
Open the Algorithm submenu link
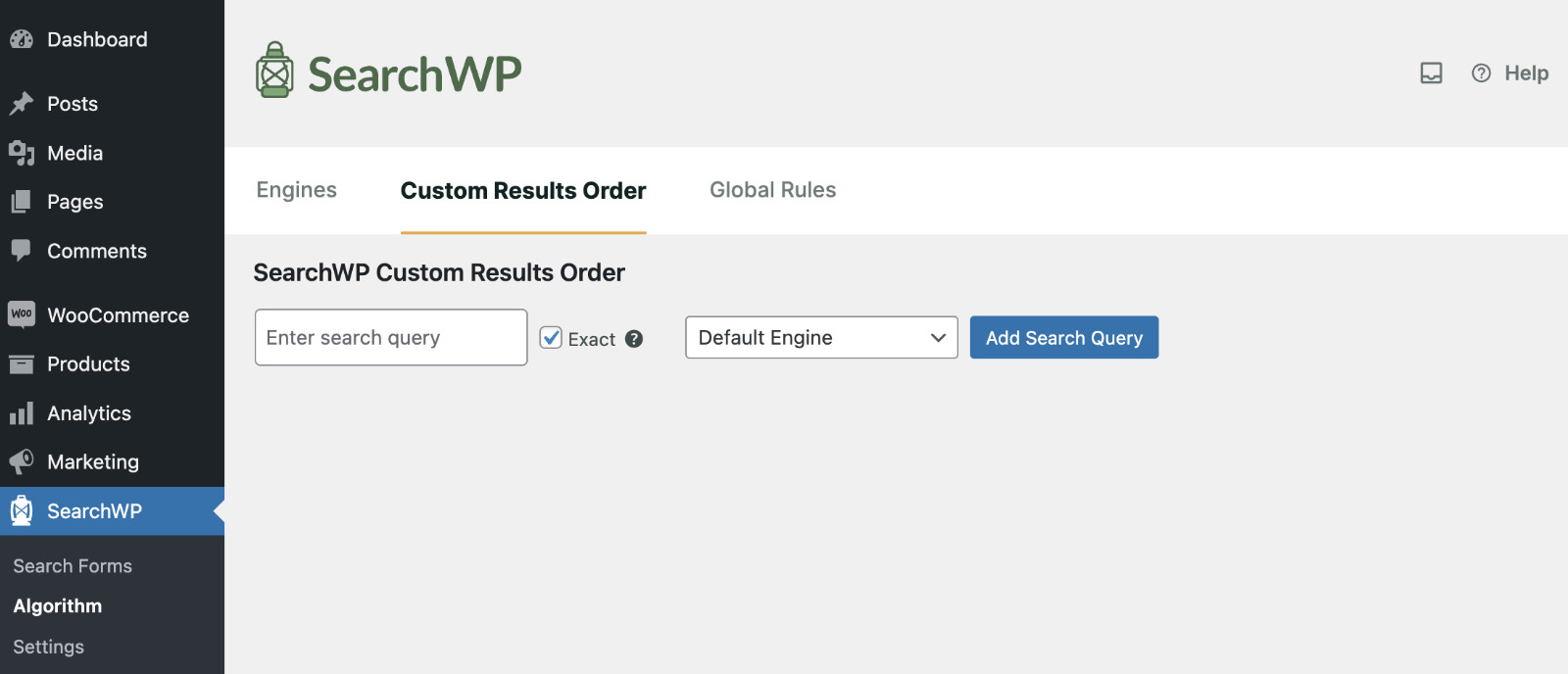click(58, 606)
